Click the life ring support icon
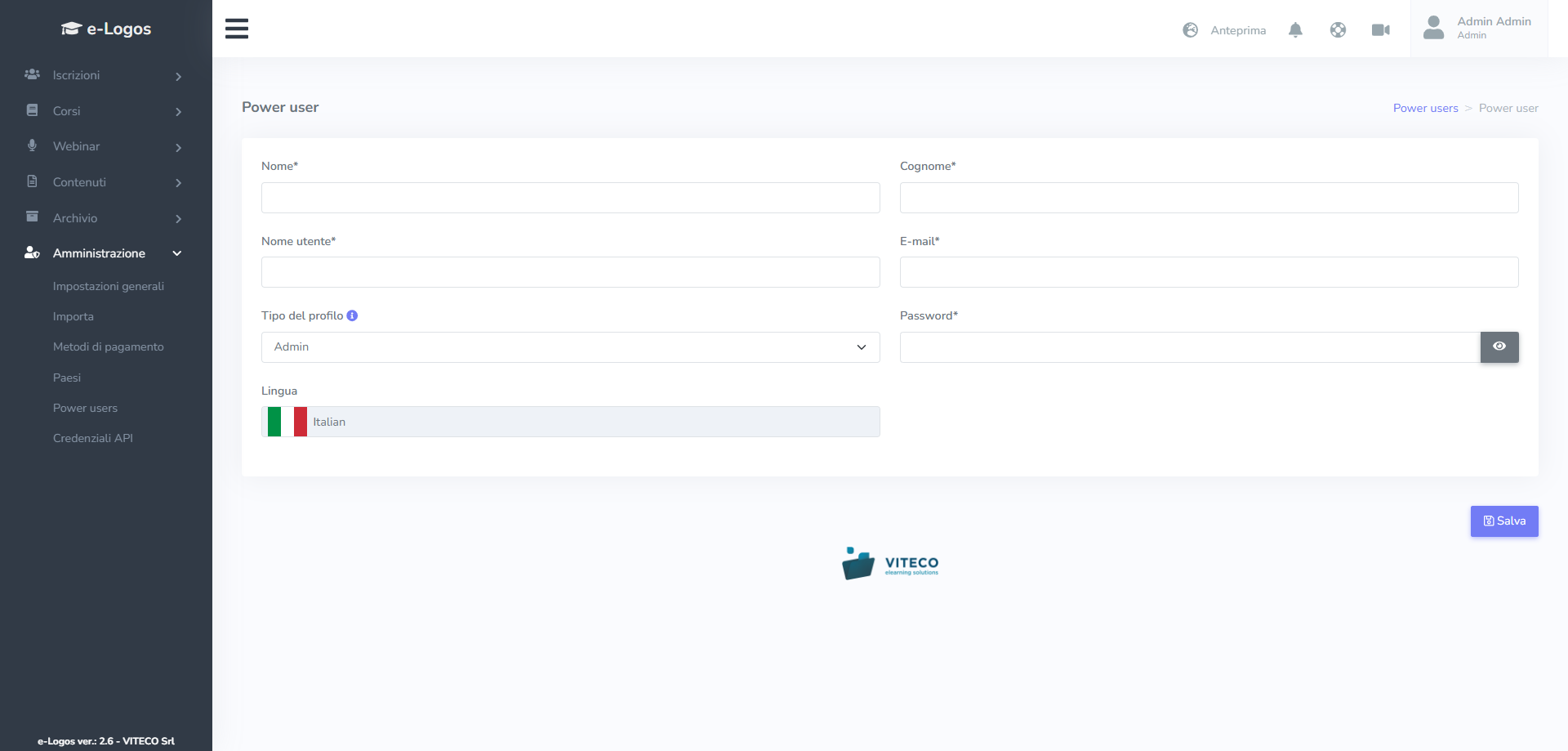This screenshot has width=1568, height=751. [x=1338, y=30]
